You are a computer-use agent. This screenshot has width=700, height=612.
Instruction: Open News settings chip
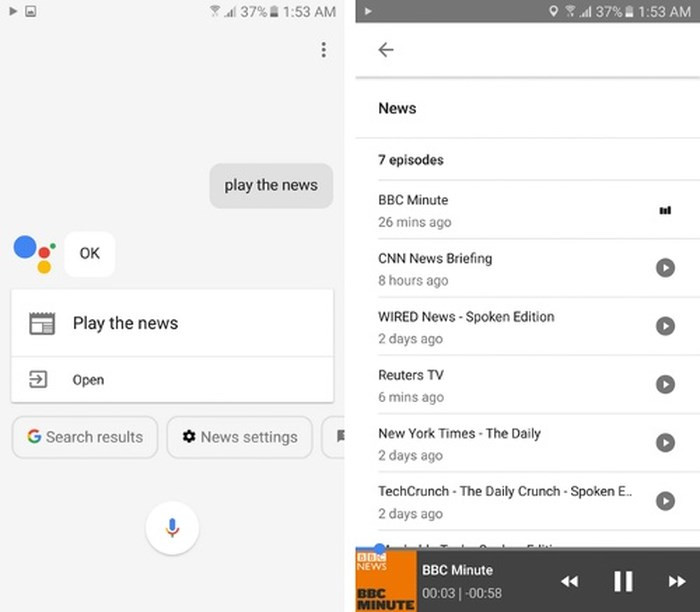click(x=240, y=437)
